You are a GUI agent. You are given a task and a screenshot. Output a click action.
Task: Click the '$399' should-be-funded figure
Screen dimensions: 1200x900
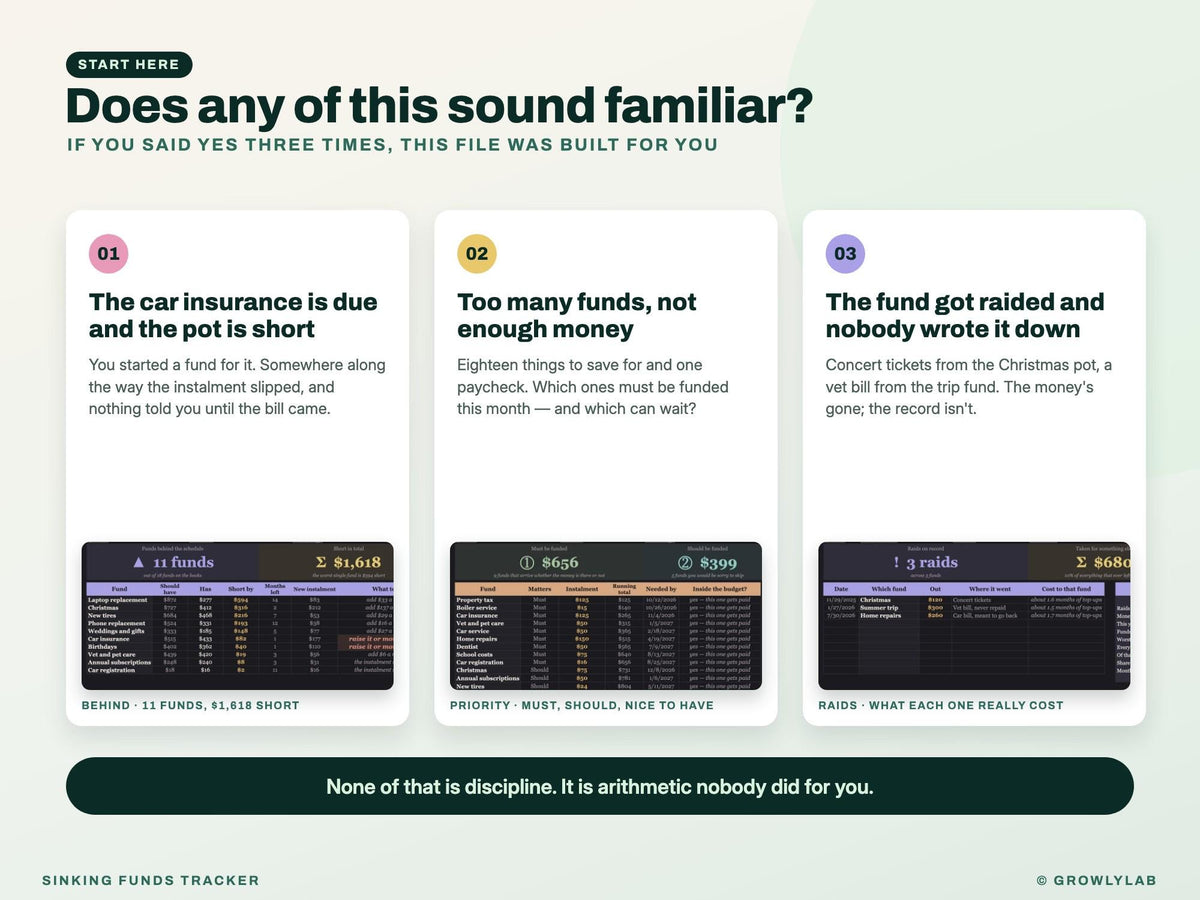(x=718, y=563)
